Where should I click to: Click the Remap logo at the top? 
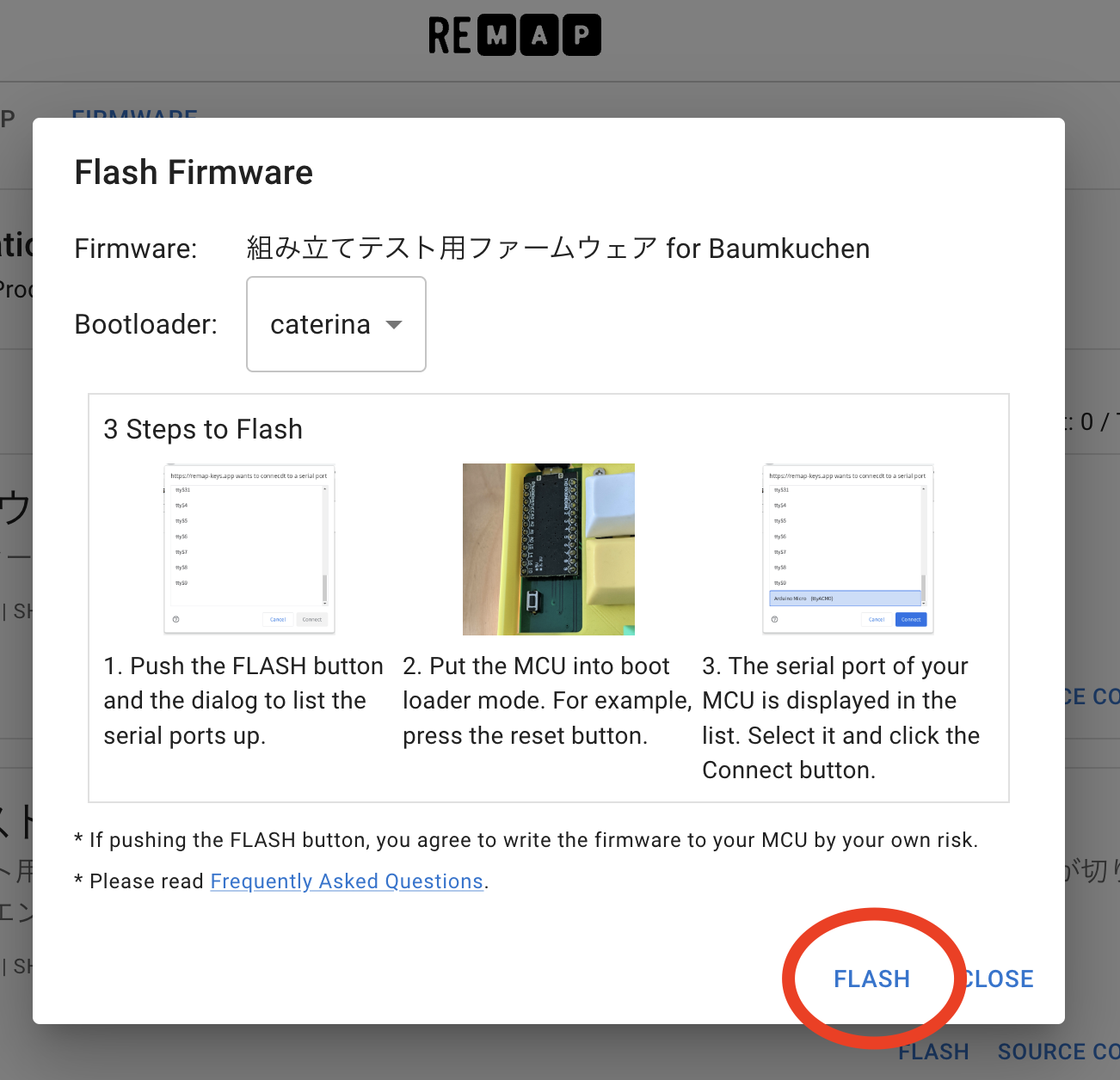point(514,34)
